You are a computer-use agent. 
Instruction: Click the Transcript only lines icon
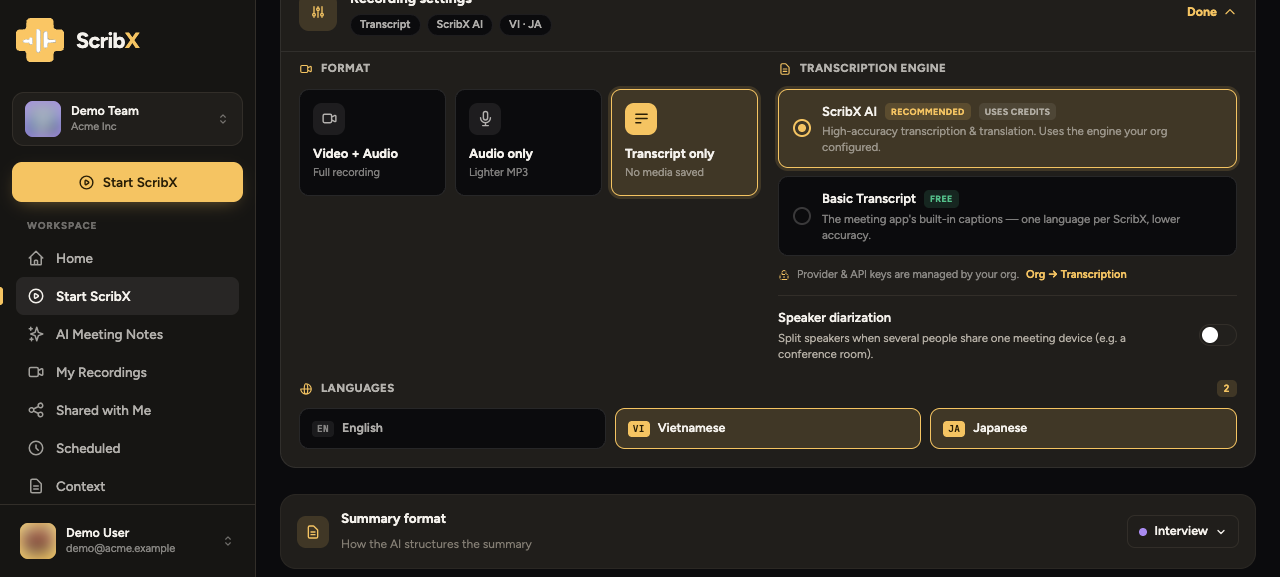(641, 118)
